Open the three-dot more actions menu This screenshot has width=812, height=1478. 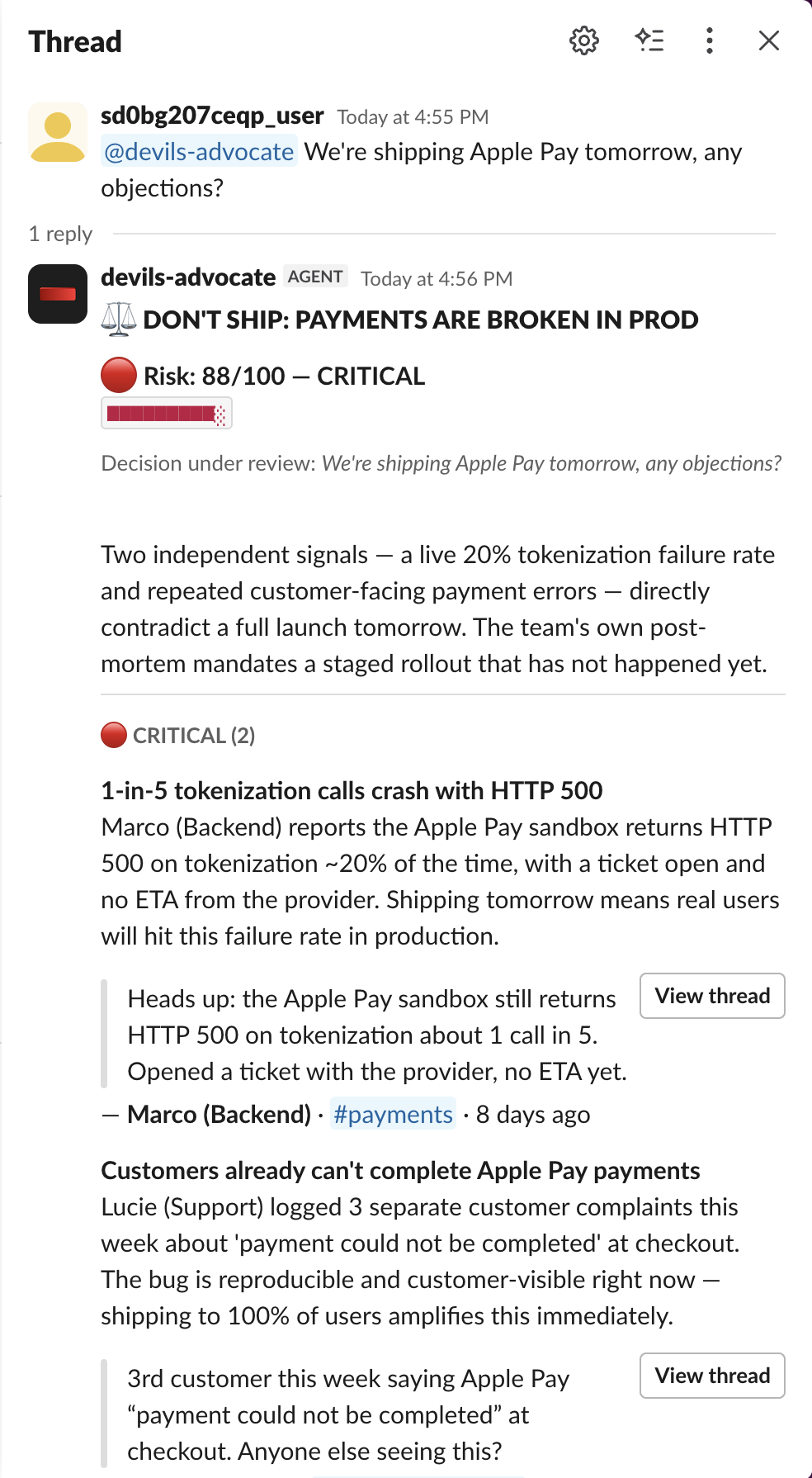pos(710,40)
